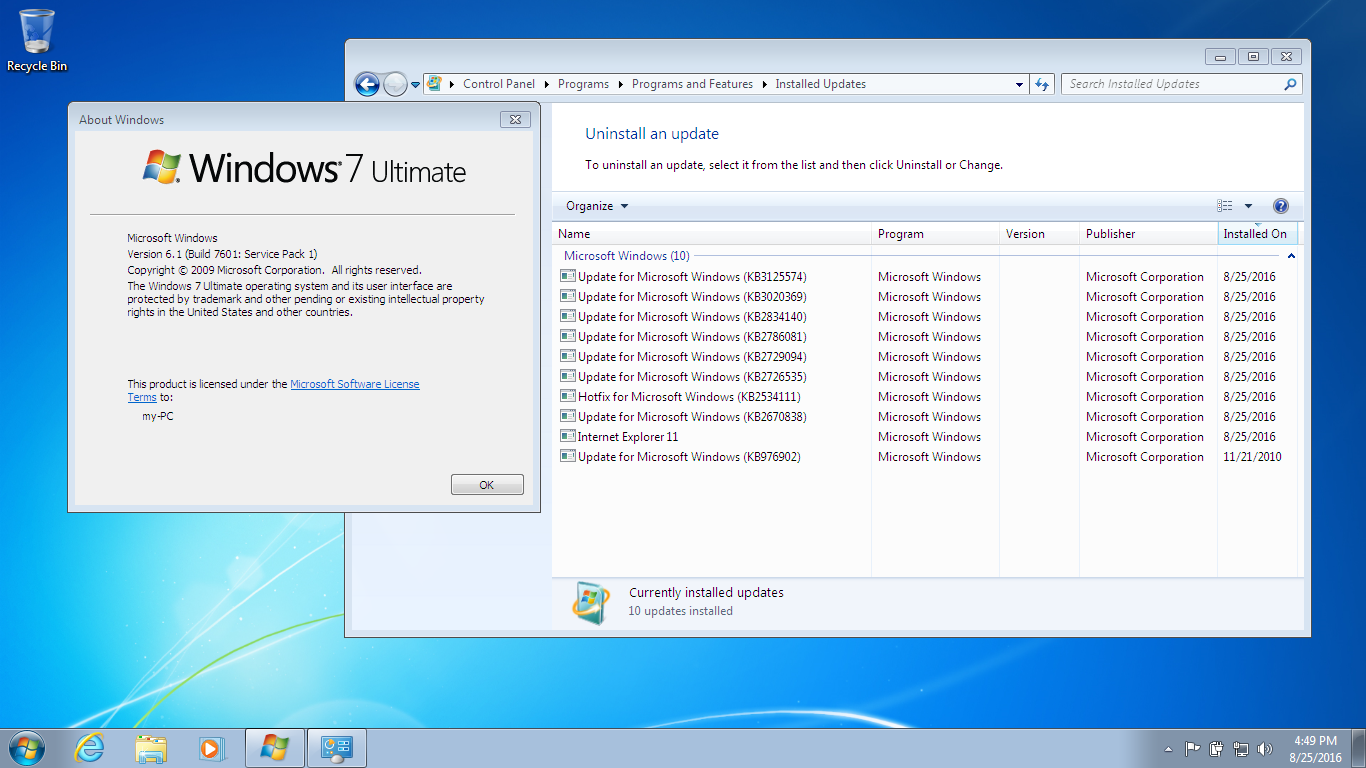Select the Hotfix icon for KB2534111
Image resolution: width=1366 pixels, height=768 pixels.
(567, 396)
